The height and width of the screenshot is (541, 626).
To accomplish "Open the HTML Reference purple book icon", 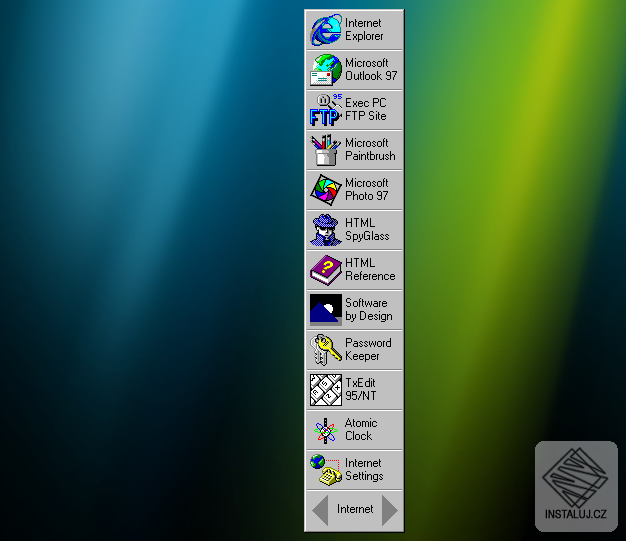I will pos(326,270).
